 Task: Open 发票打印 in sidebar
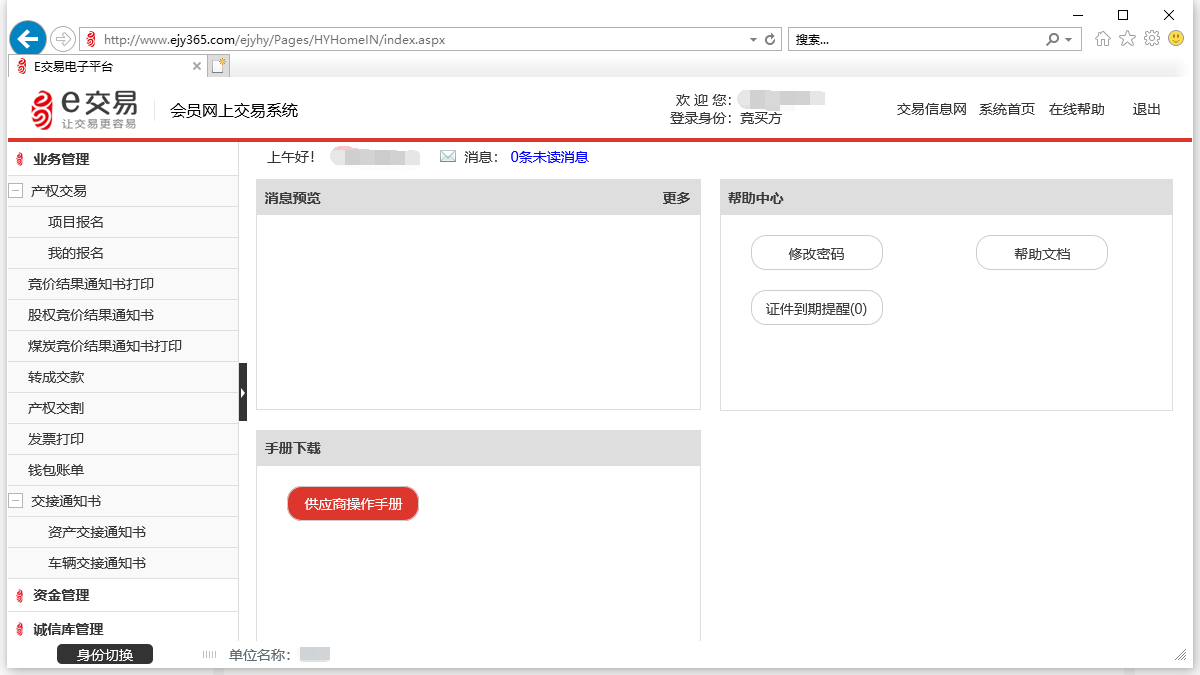click(56, 439)
